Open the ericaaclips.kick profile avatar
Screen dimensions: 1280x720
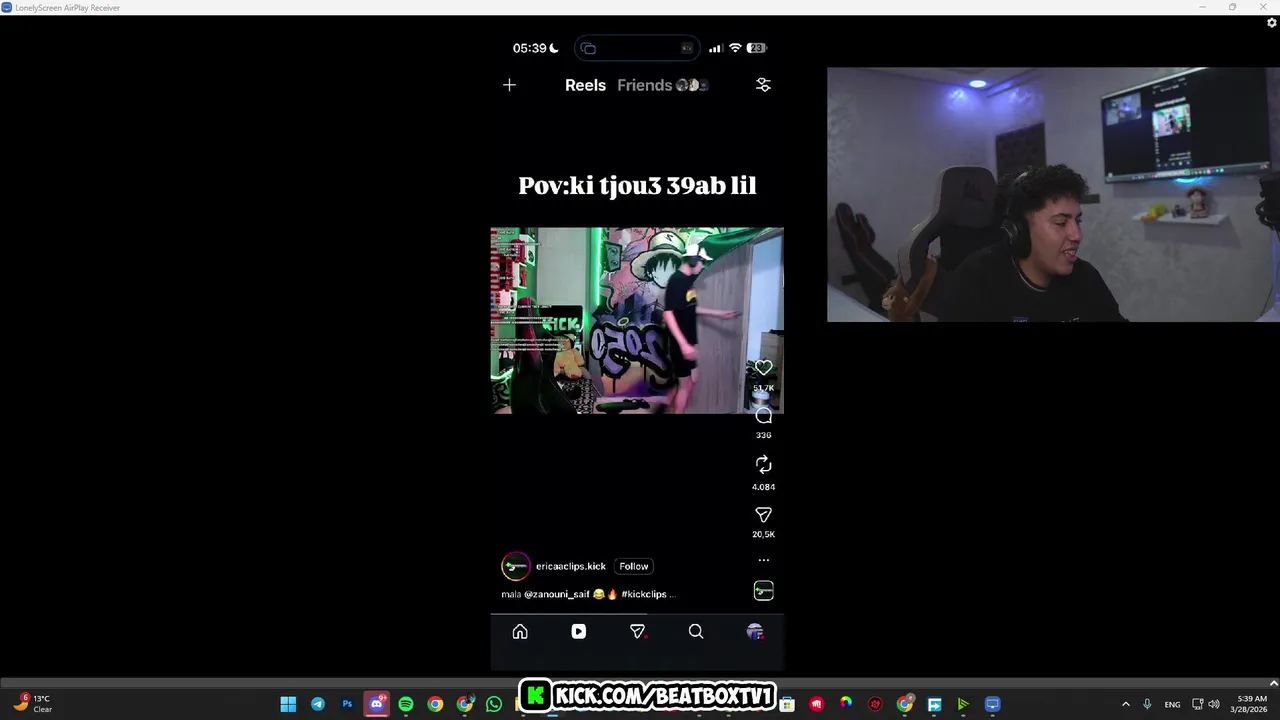click(515, 566)
